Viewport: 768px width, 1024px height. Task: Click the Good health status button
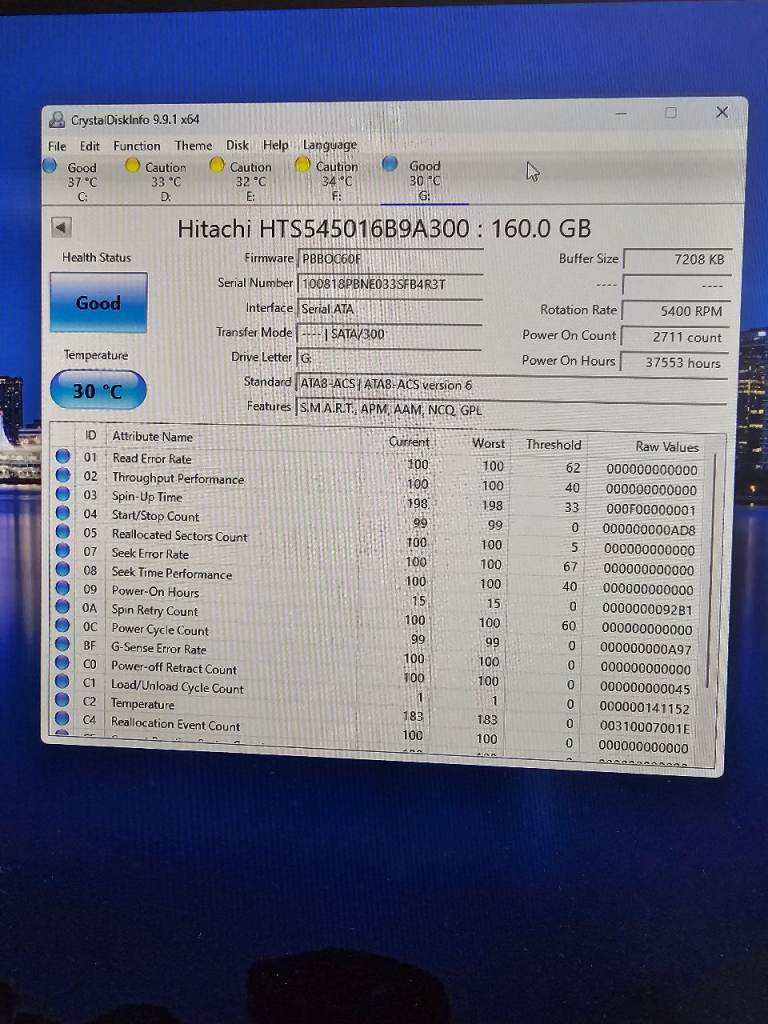pyautogui.click(x=99, y=302)
